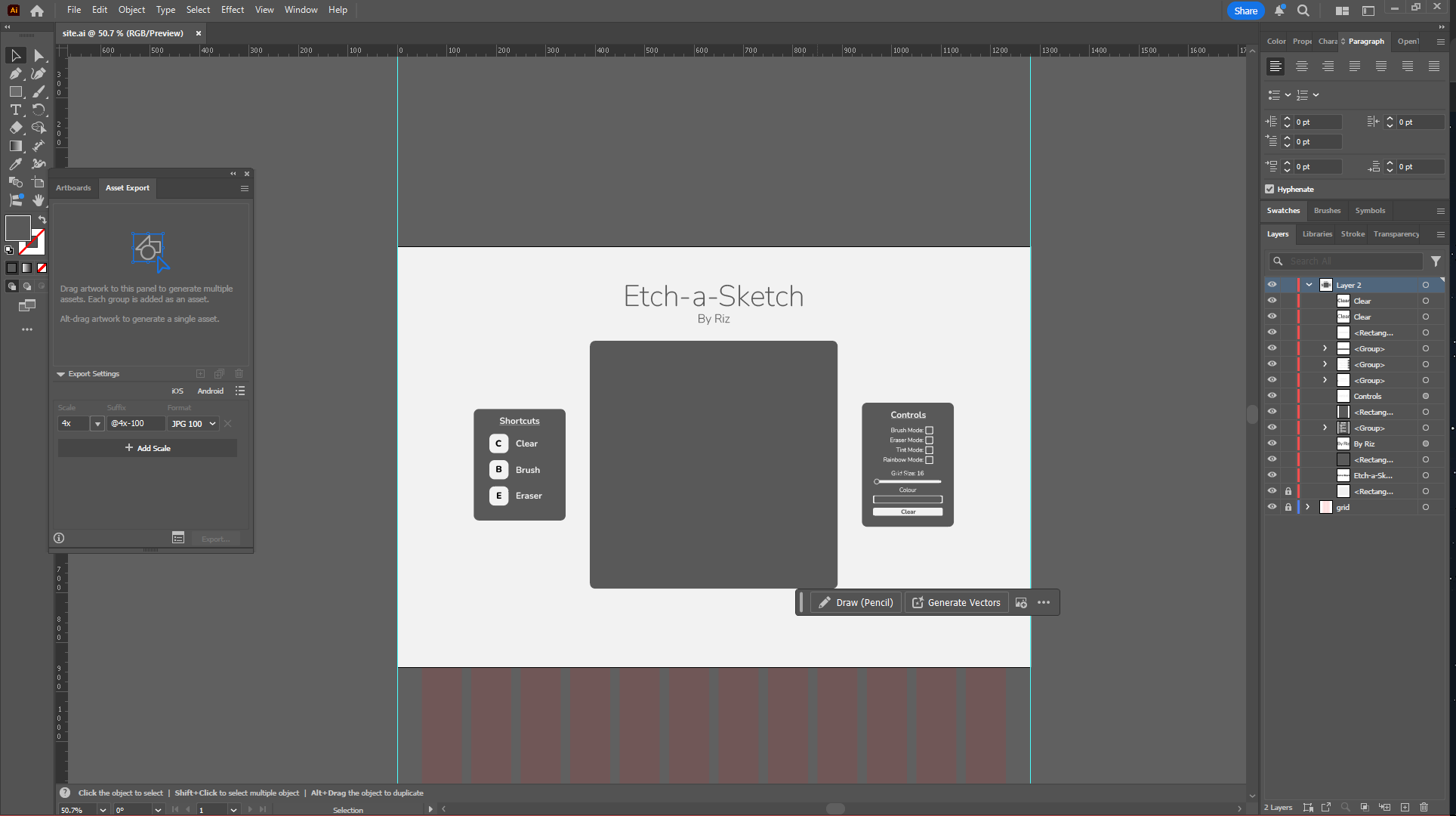Screen dimensions: 1456x816
Task: Click the Justify All Lines alignment icon
Action: pos(1433,66)
